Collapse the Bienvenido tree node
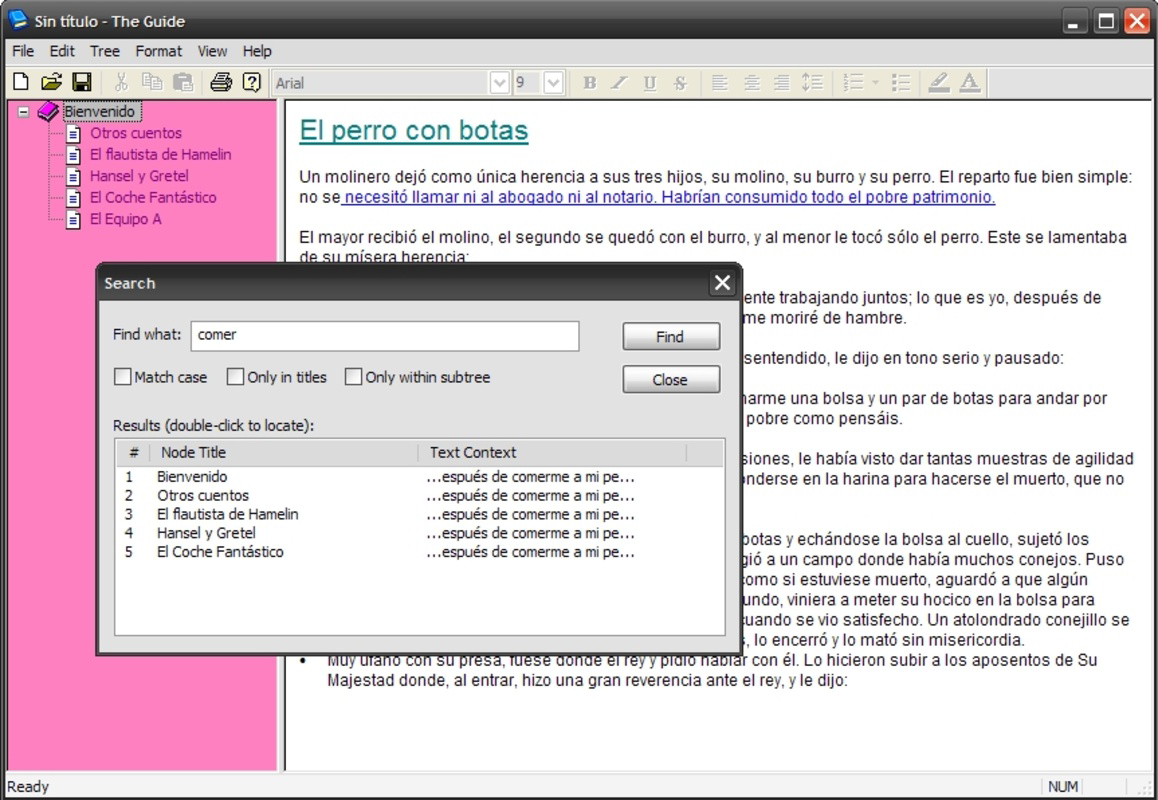 (x=24, y=112)
